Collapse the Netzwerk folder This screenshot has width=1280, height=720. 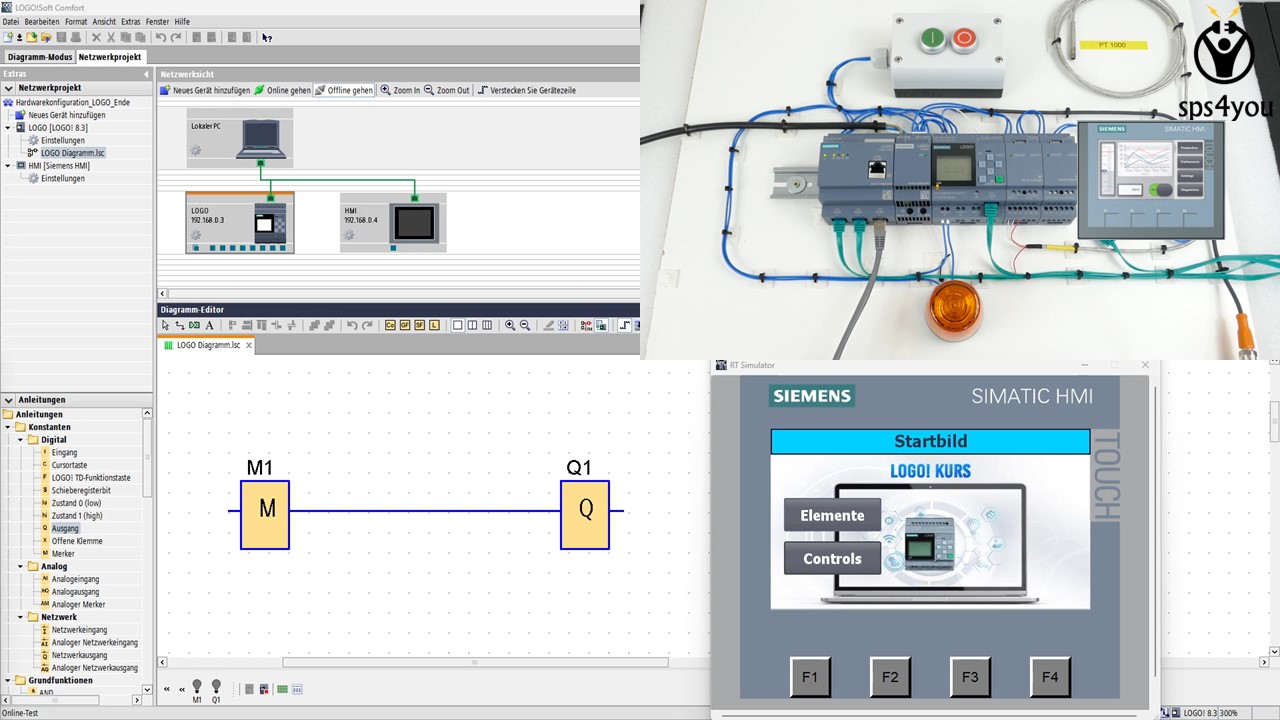pos(21,617)
